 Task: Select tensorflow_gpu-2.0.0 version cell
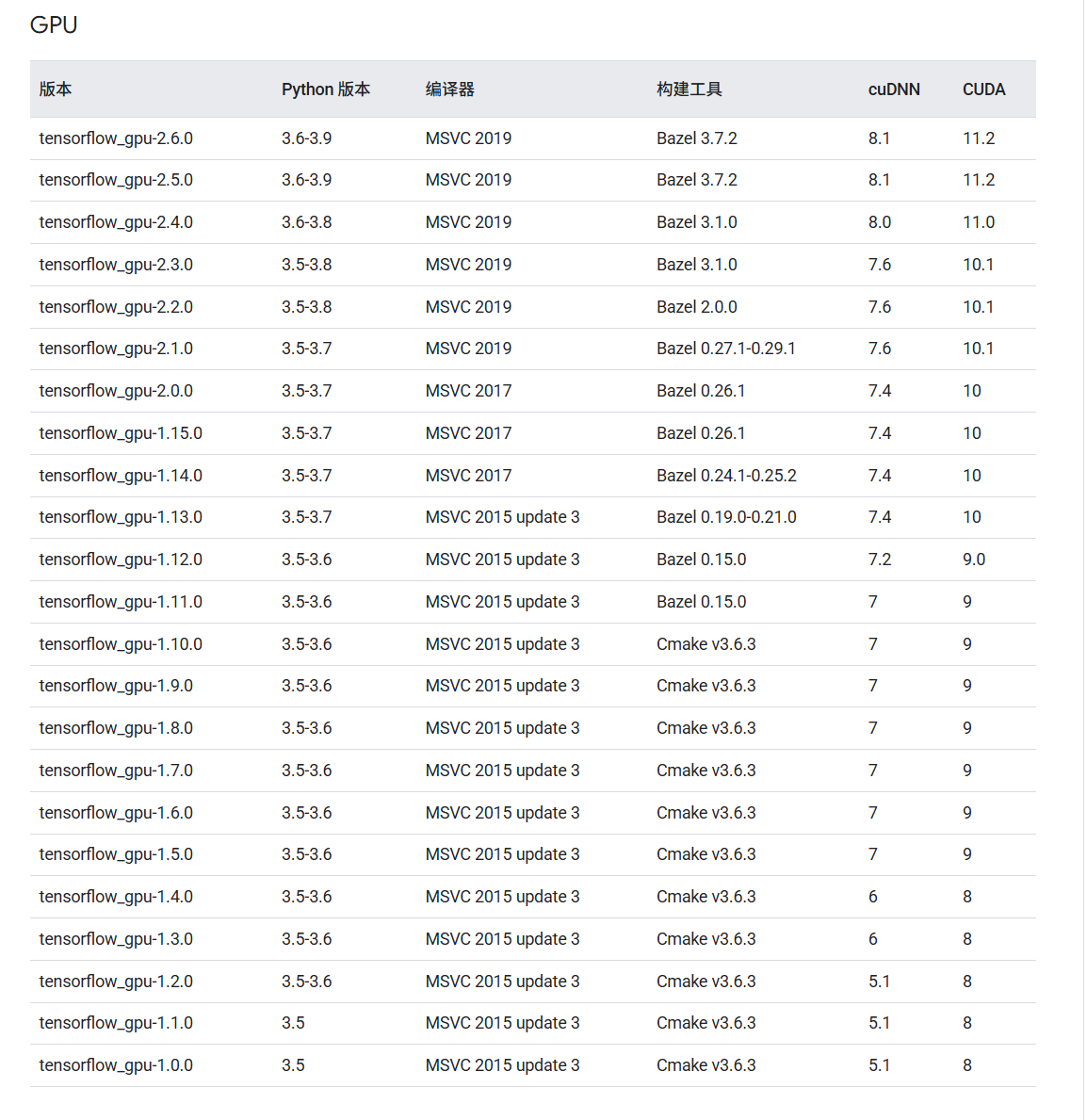[x=116, y=391]
